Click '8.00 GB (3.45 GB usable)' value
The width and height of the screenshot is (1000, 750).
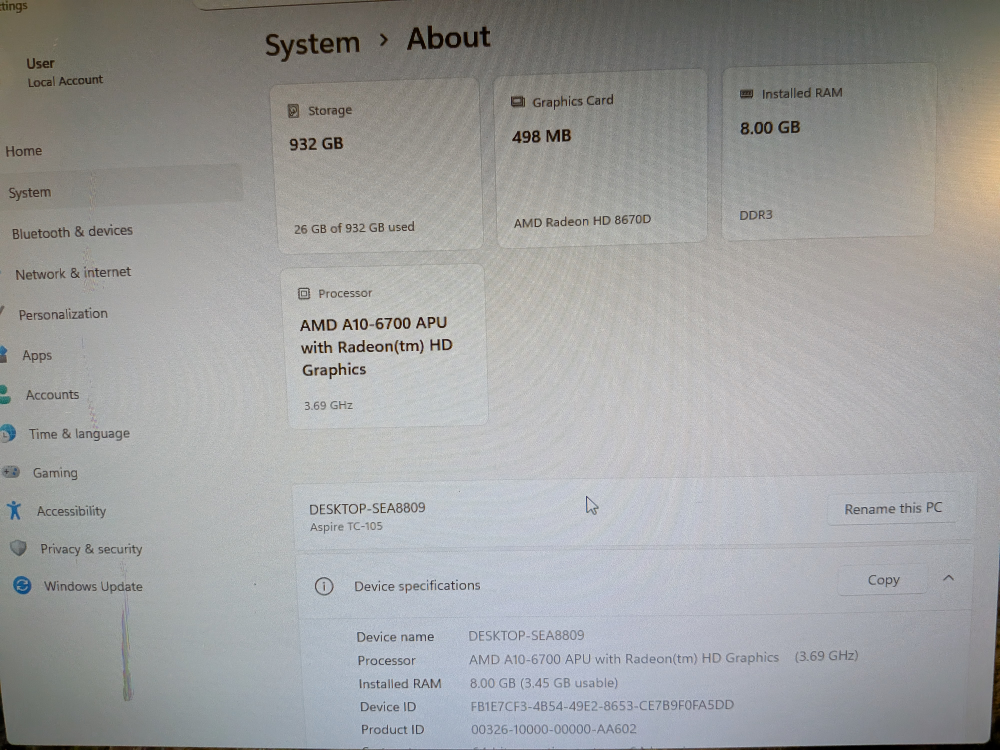(544, 683)
